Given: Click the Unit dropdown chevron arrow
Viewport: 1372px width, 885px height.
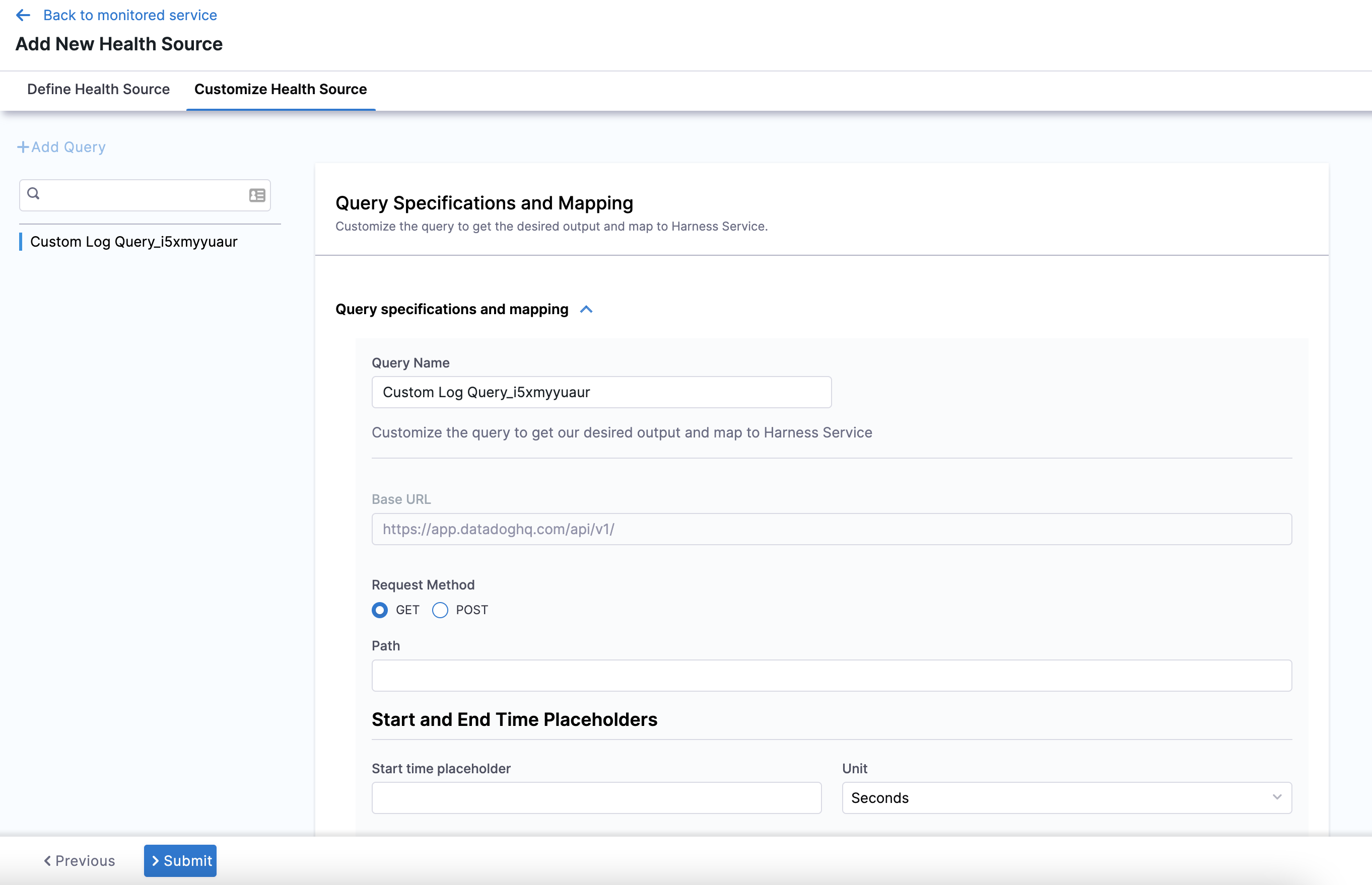Looking at the screenshot, I should (1276, 797).
